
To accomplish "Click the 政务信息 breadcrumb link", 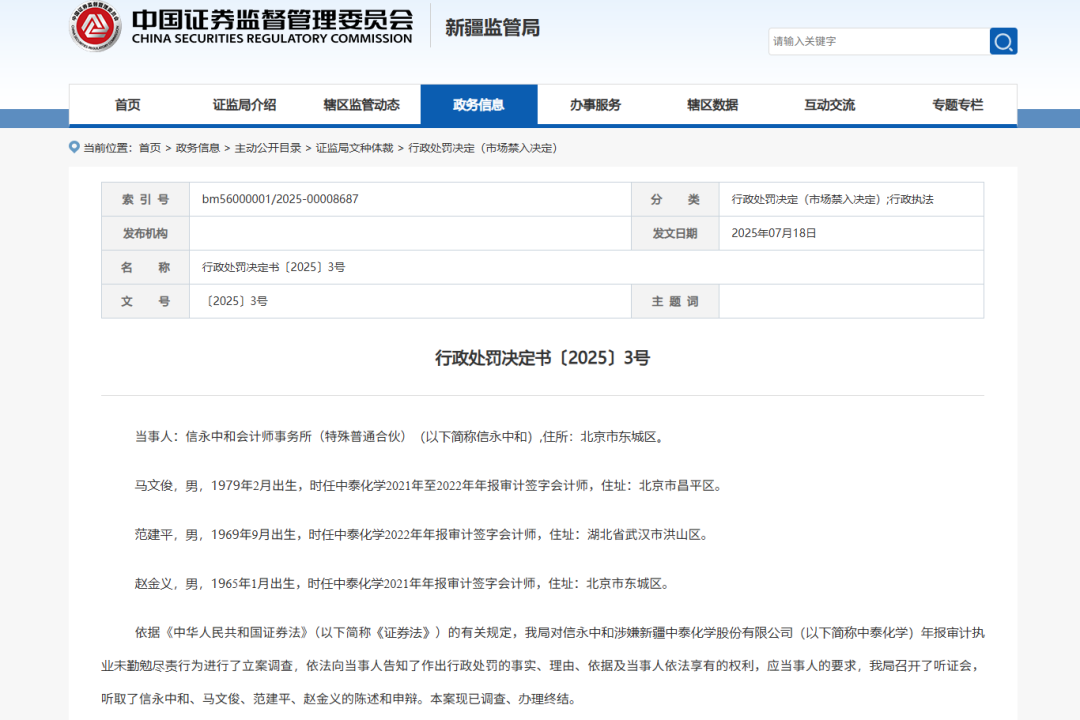I will (x=198, y=148).
